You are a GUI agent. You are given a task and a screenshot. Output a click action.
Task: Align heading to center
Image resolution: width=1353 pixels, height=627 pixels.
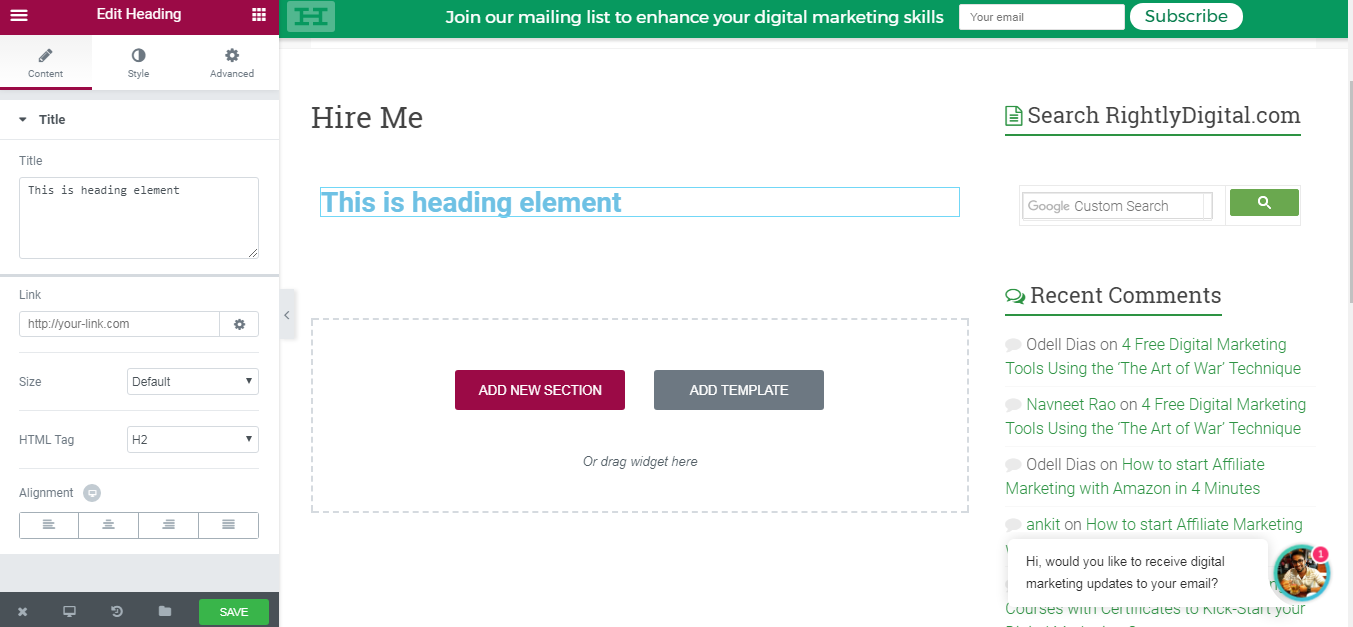point(109,525)
